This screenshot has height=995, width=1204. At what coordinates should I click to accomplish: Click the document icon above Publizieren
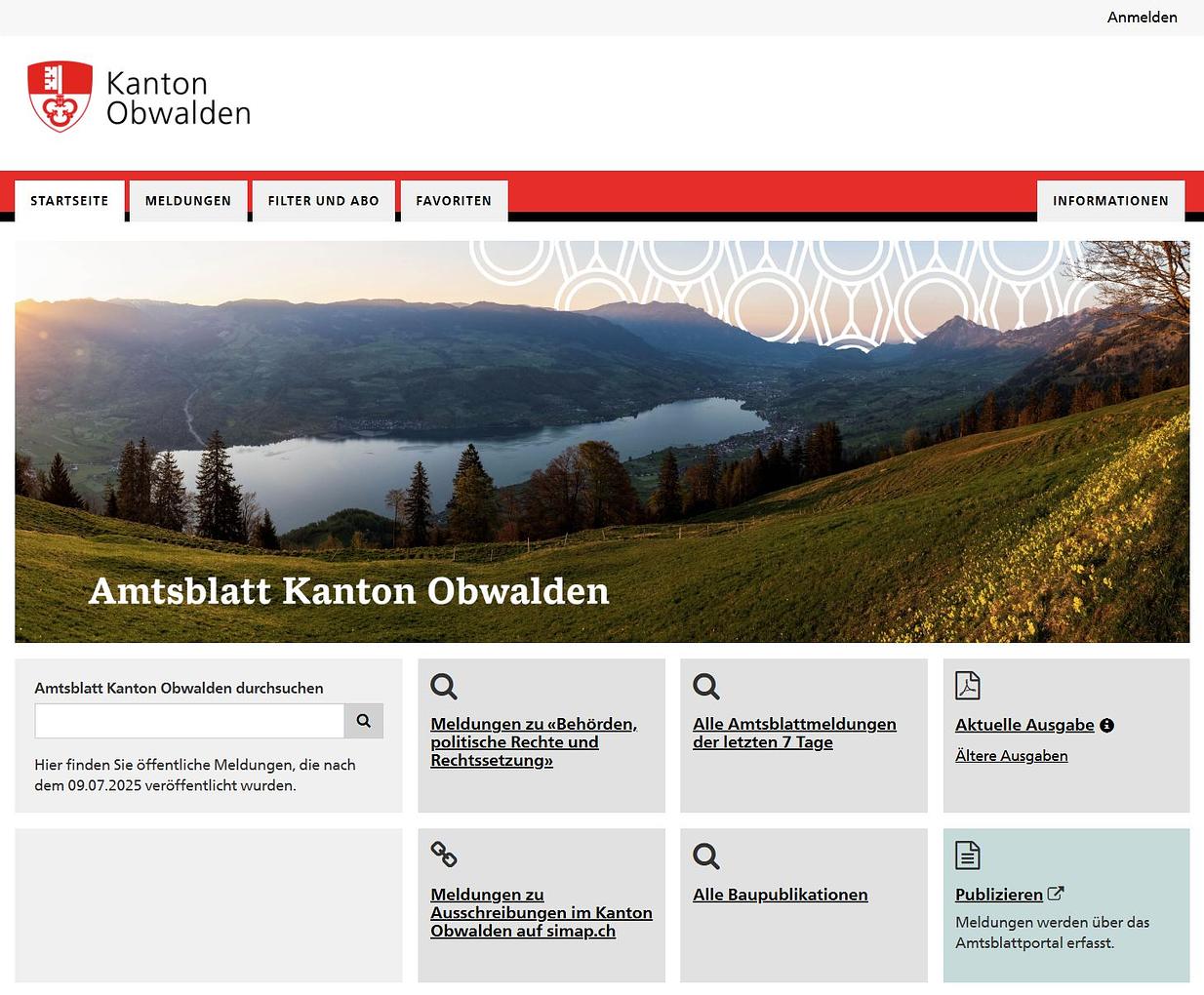tap(967, 856)
